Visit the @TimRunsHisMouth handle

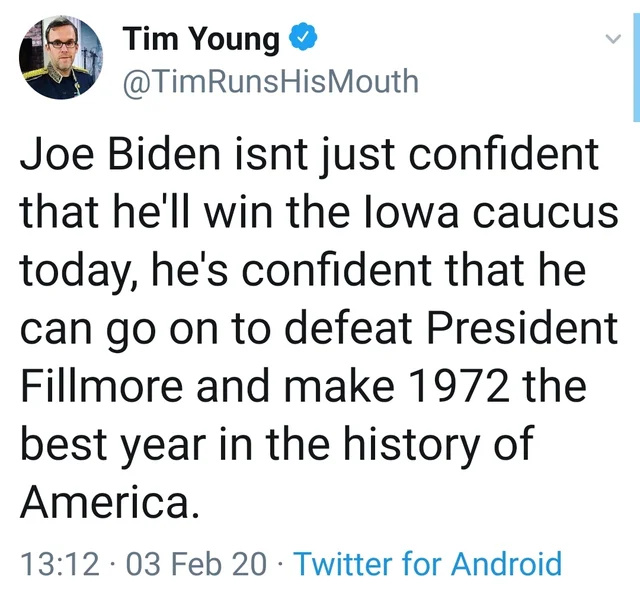point(271,81)
